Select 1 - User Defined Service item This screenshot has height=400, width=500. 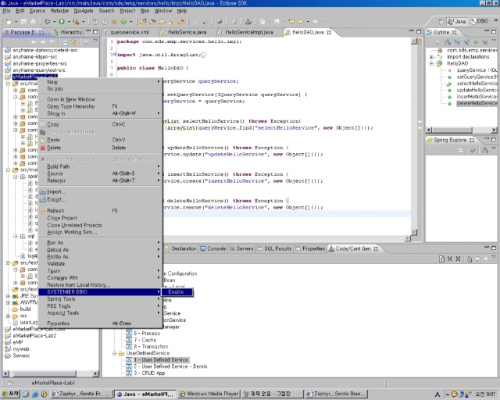161,360
